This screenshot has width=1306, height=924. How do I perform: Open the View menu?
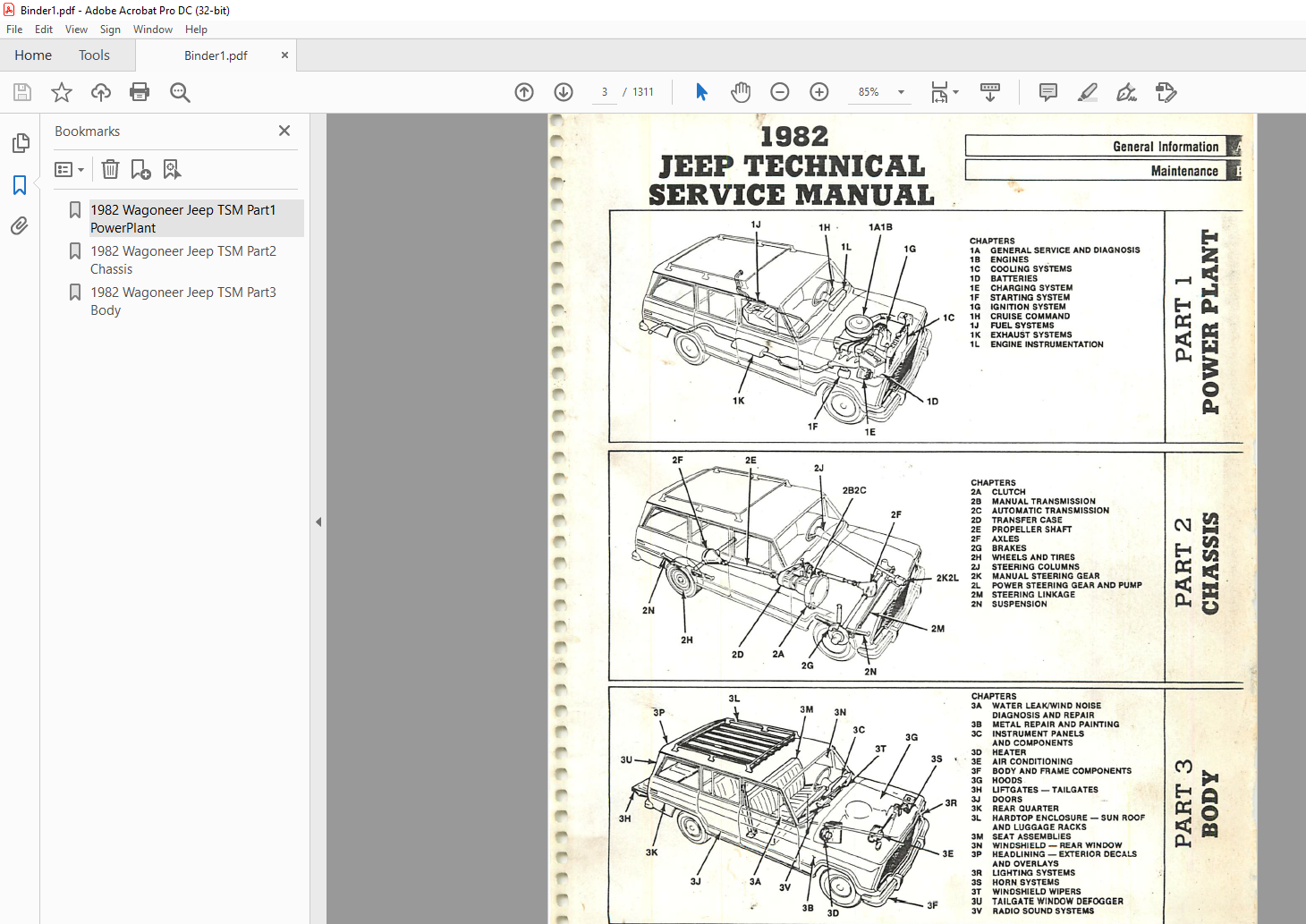click(76, 30)
